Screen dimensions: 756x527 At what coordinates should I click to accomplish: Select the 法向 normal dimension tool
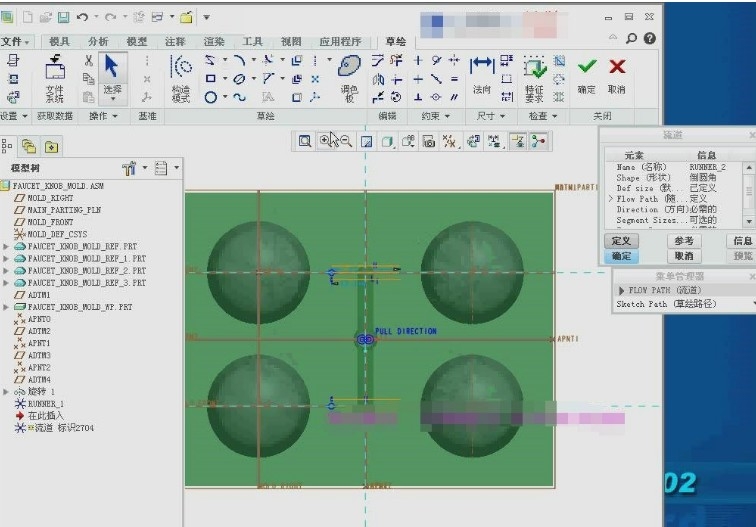482,75
